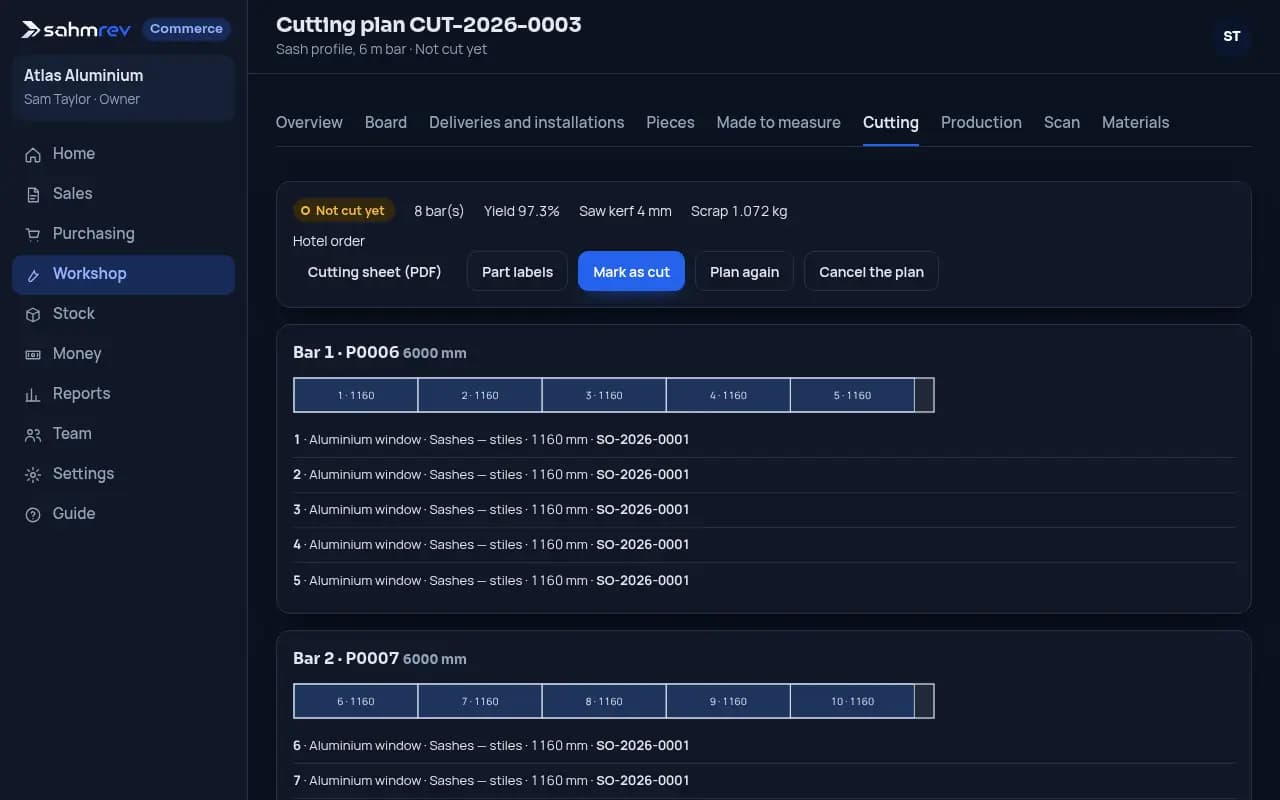Click the Not cut yet status badge
This screenshot has width=1280, height=800.
coord(344,211)
